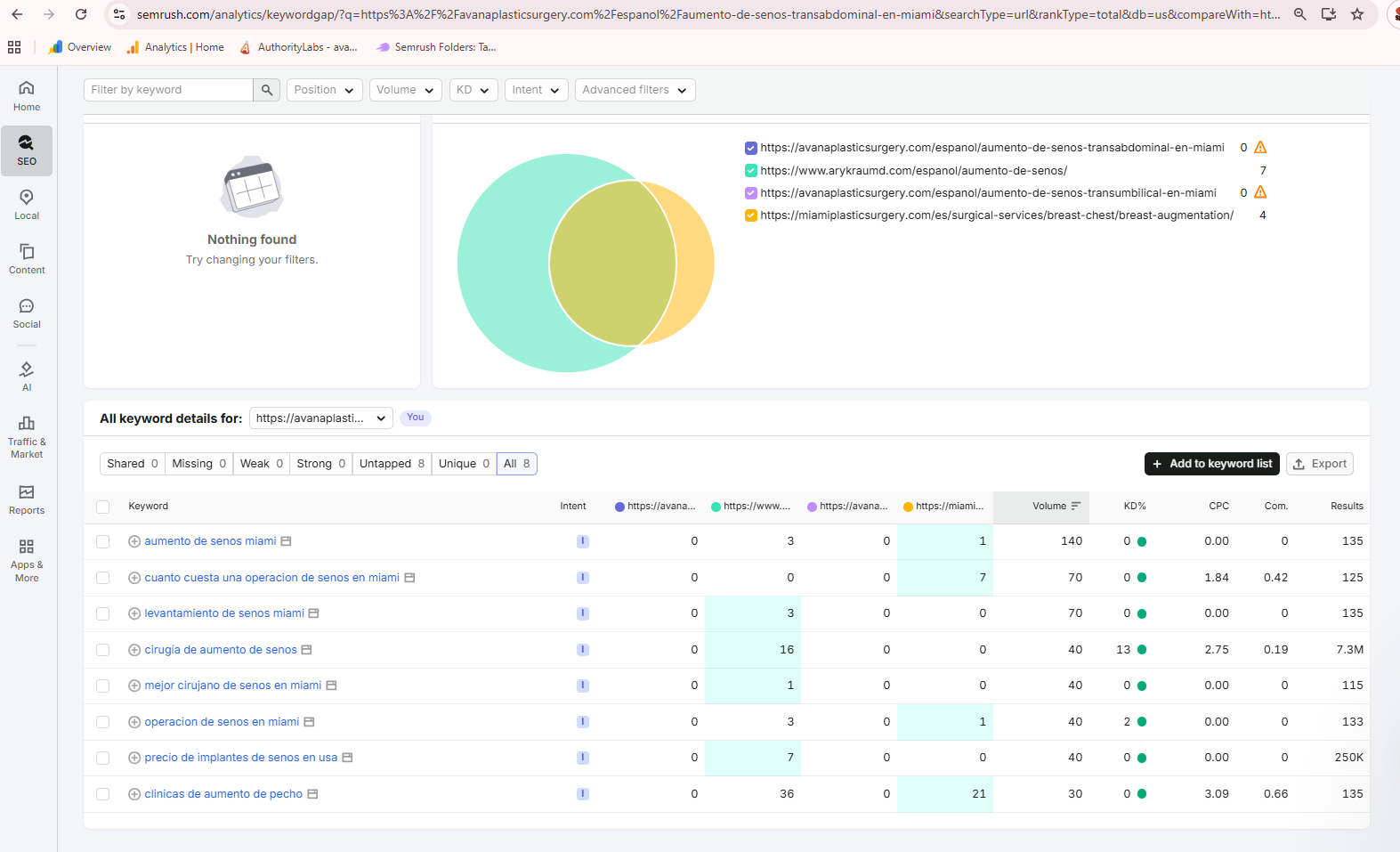
Task: Uncheck the miamiplasticsurgery.com URL in legend
Action: click(x=751, y=215)
